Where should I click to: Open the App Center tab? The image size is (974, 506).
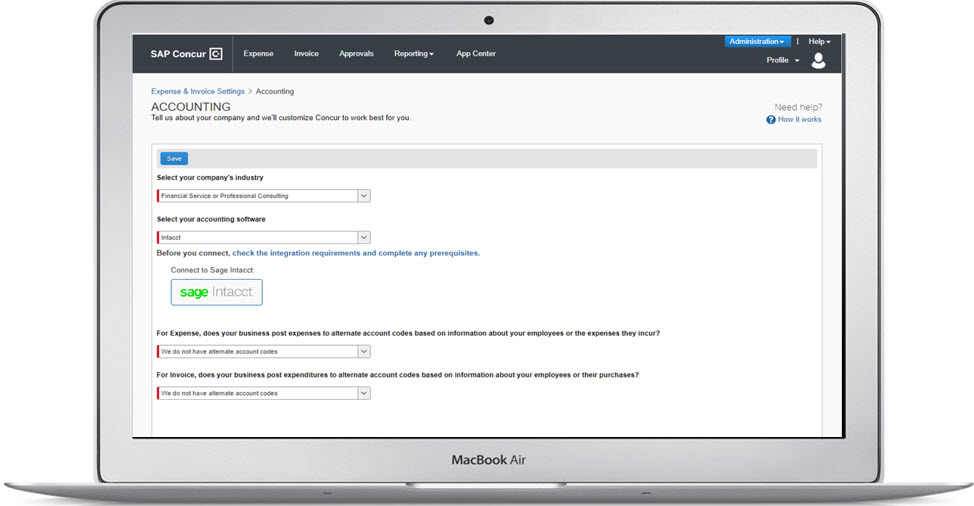[x=475, y=54]
